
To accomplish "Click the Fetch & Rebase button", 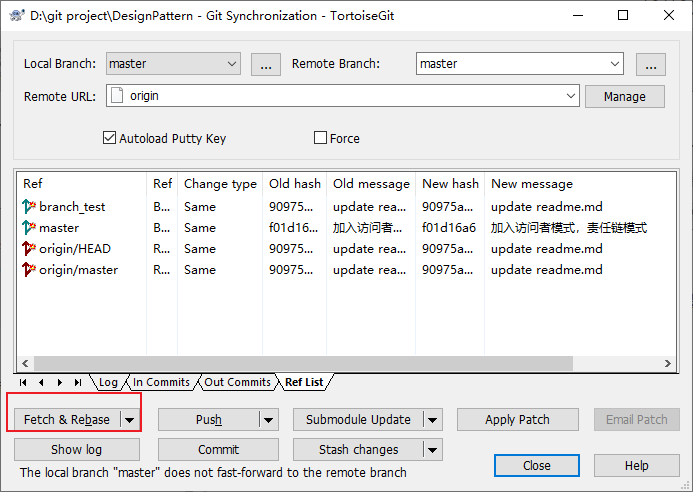I will pos(67,420).
